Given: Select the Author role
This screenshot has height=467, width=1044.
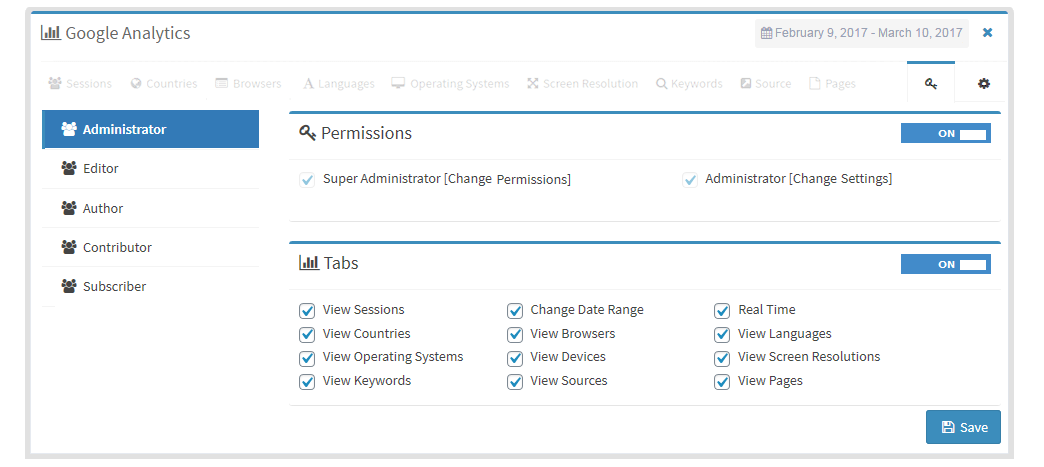Looking at the screenshot, I should (x=150, y=209).
